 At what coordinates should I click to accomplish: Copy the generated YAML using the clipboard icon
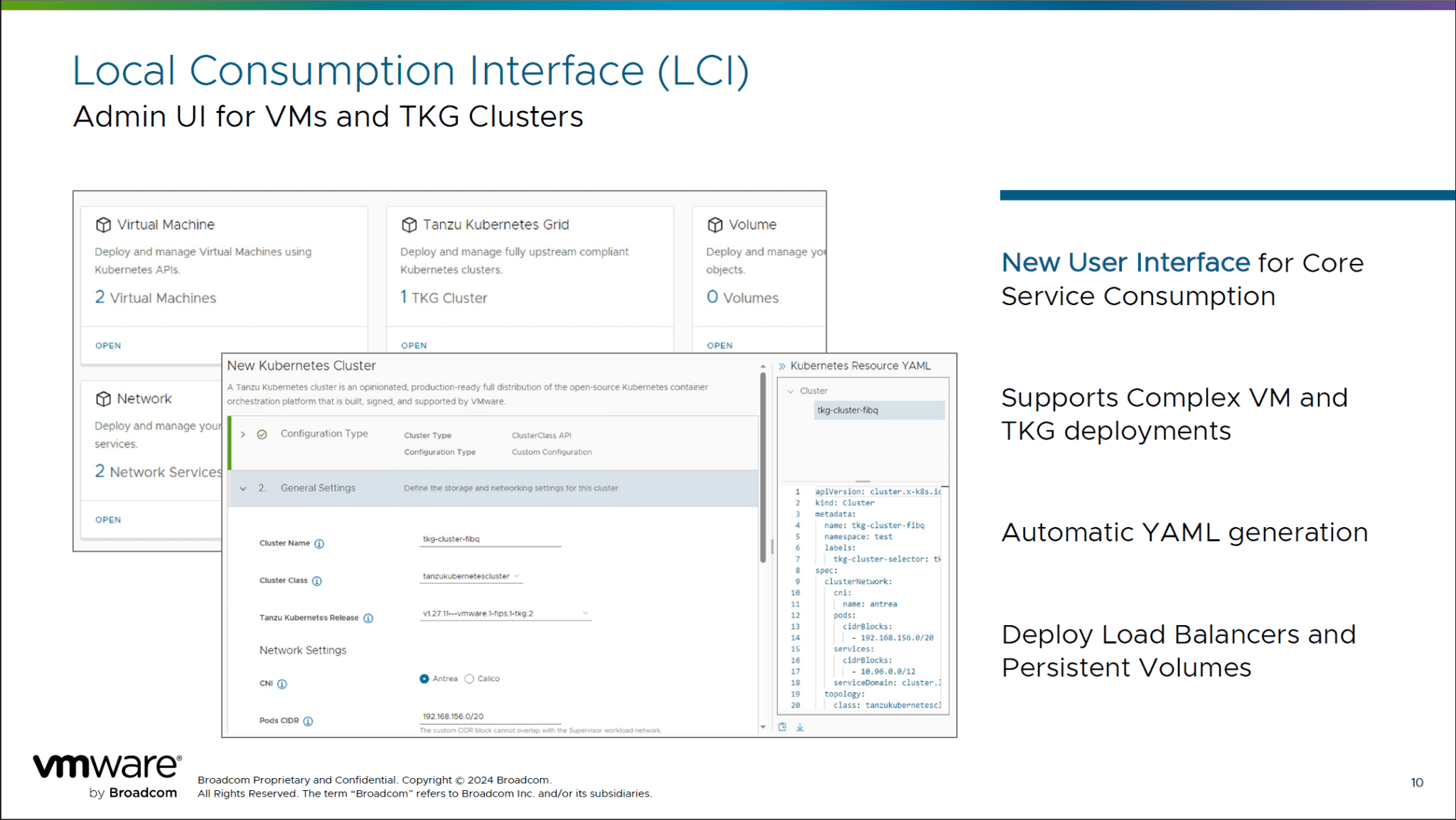pos(782,728)
